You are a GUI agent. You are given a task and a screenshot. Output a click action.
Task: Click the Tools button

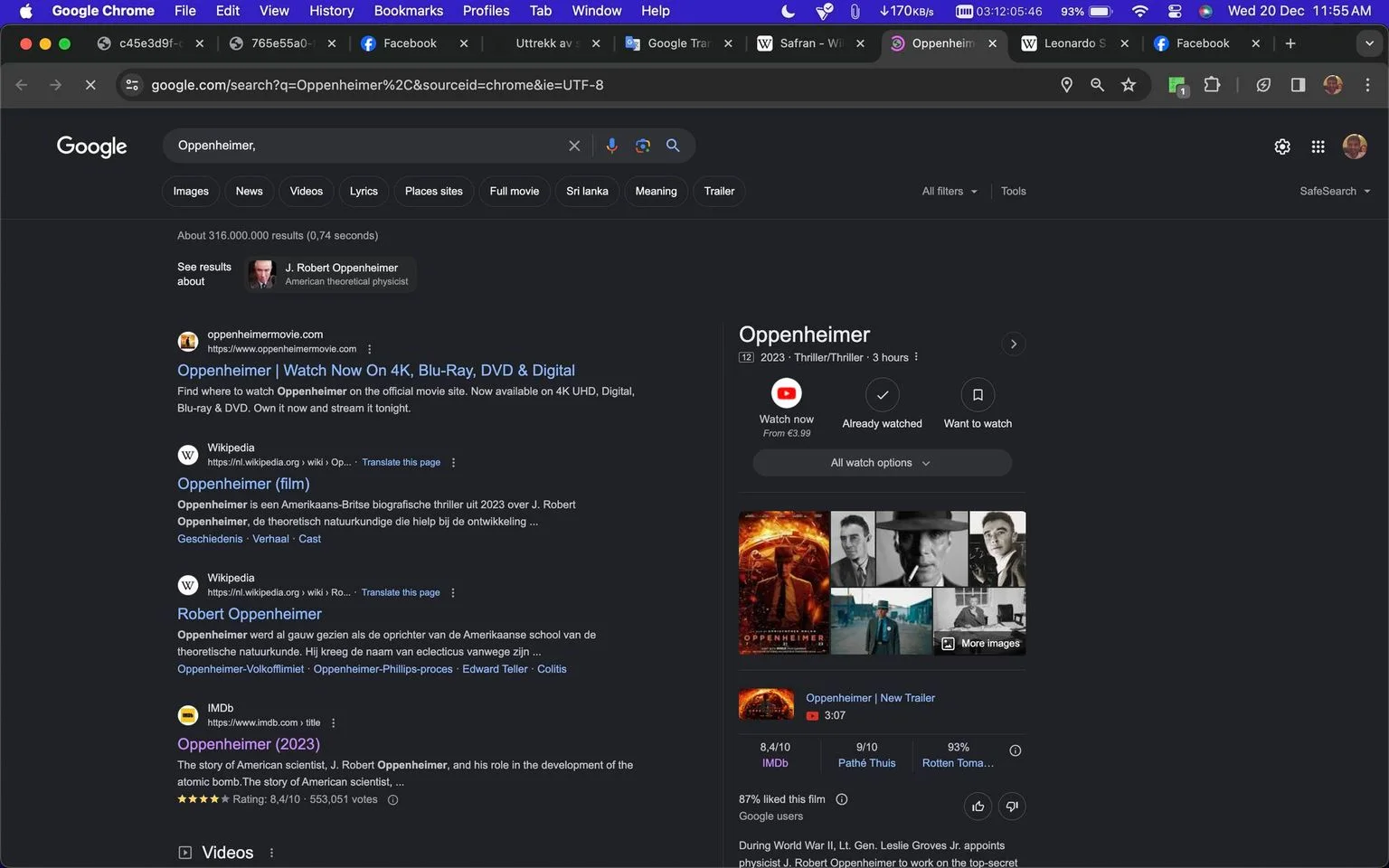coord(1014,192)
